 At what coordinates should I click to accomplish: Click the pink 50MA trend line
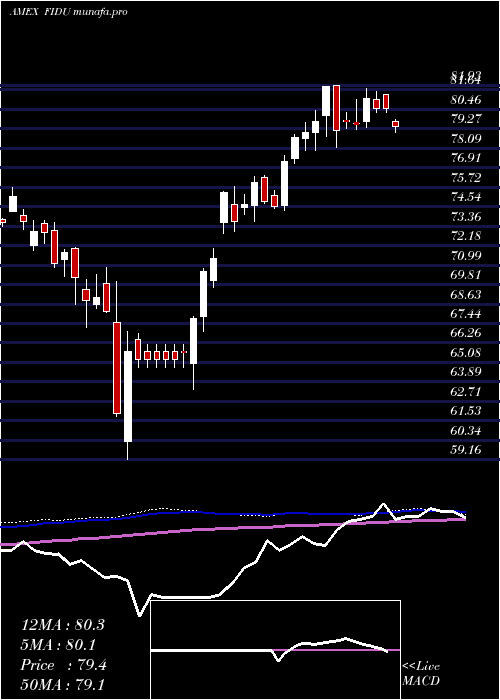[223, 529]
